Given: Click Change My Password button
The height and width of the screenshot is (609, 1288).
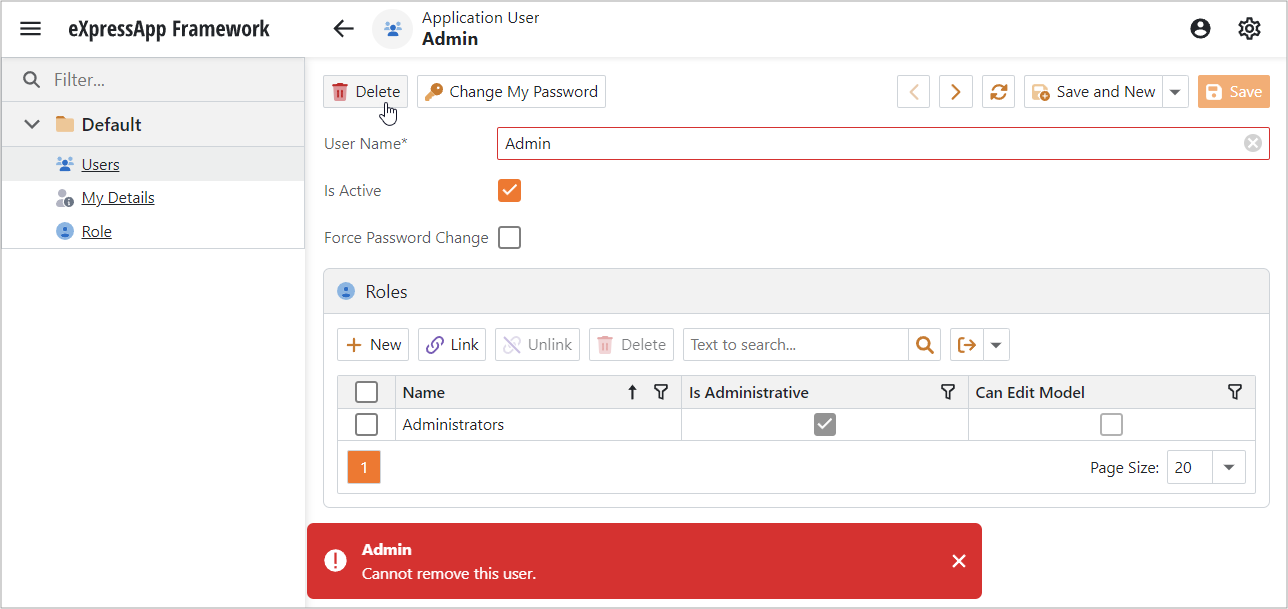Looking at the screenshot, I should click(511, 91).
